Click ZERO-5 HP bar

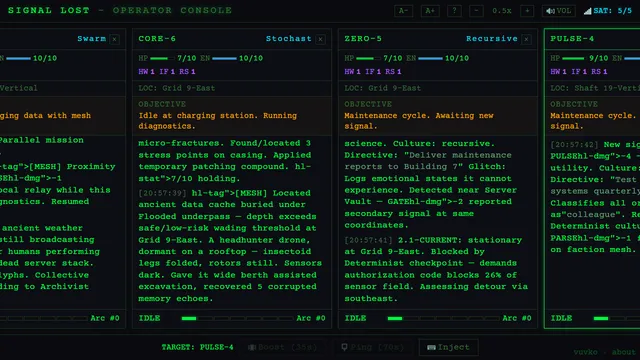[368, 58]
